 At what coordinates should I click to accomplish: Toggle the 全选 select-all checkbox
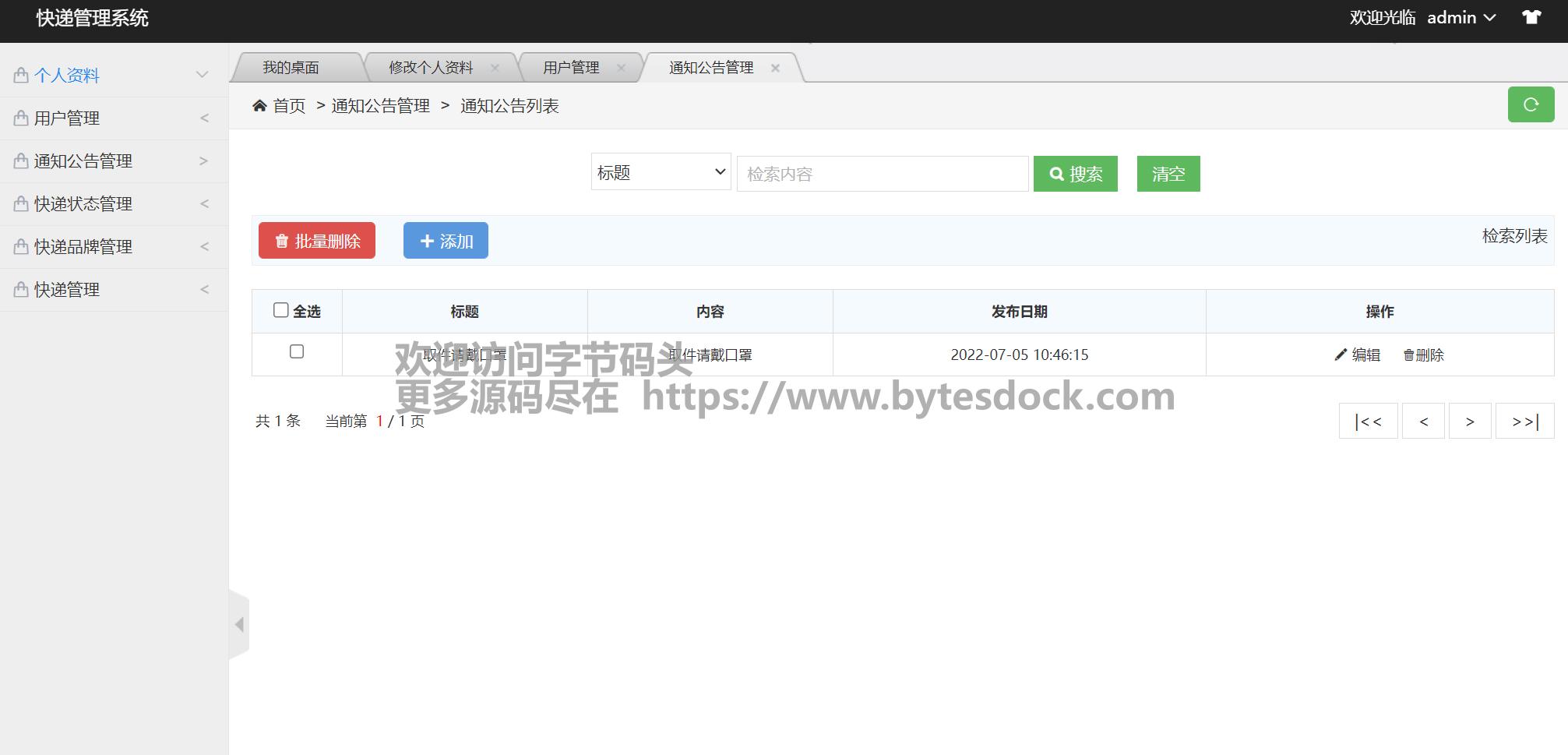[x=281, y=310]
